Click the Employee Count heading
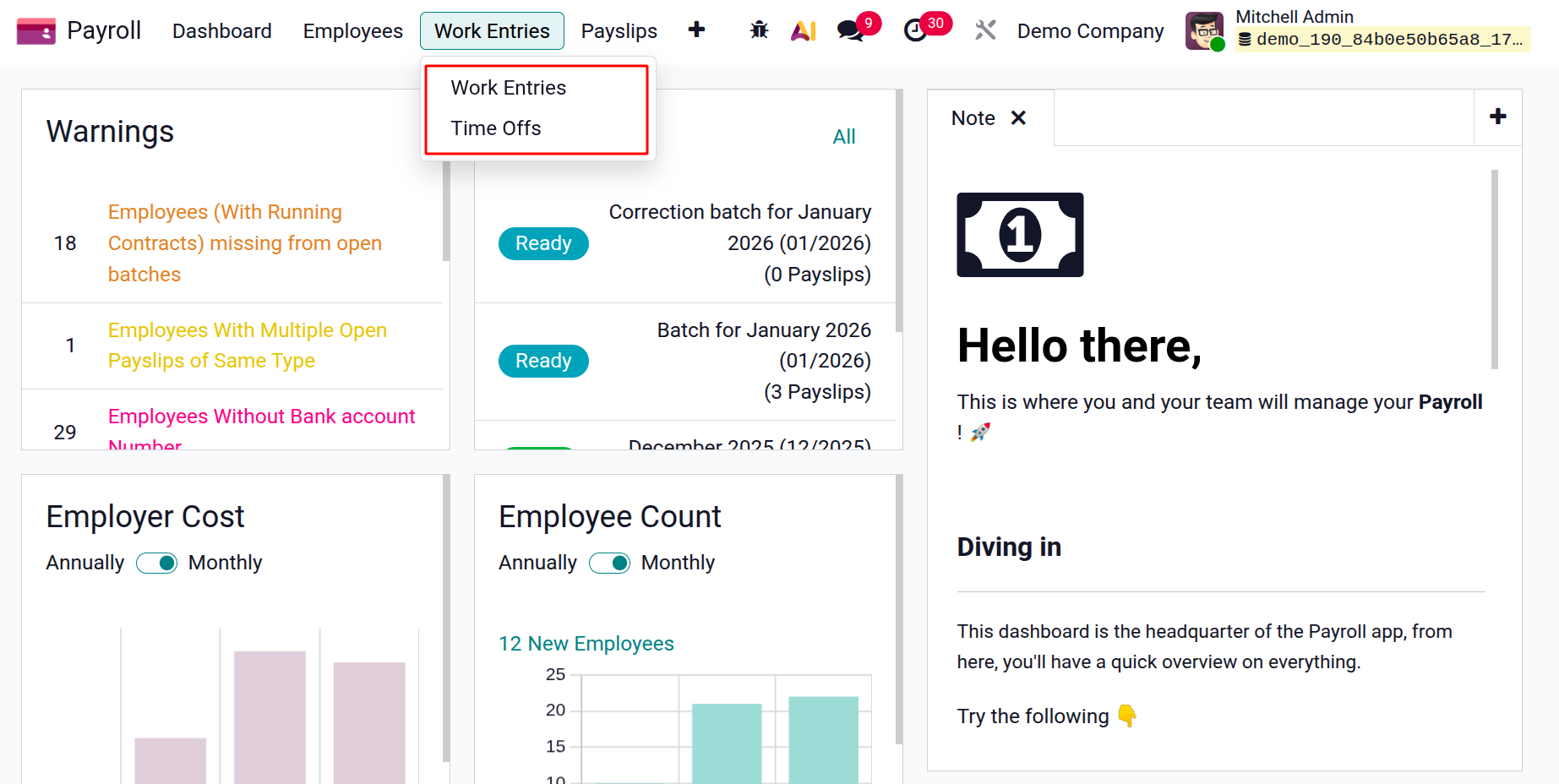 610,517
